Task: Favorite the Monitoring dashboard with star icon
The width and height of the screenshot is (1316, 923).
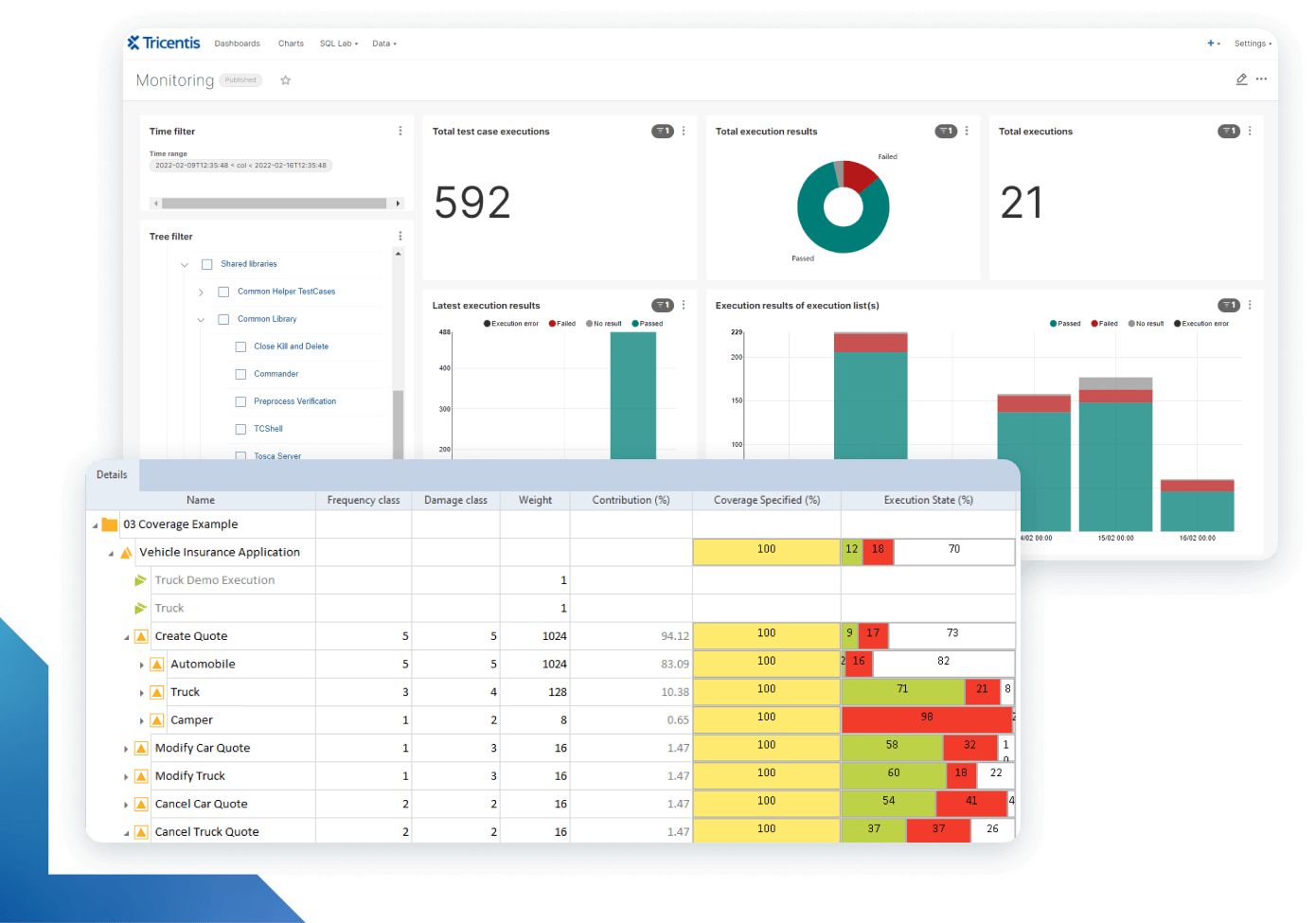Action: 285,80
